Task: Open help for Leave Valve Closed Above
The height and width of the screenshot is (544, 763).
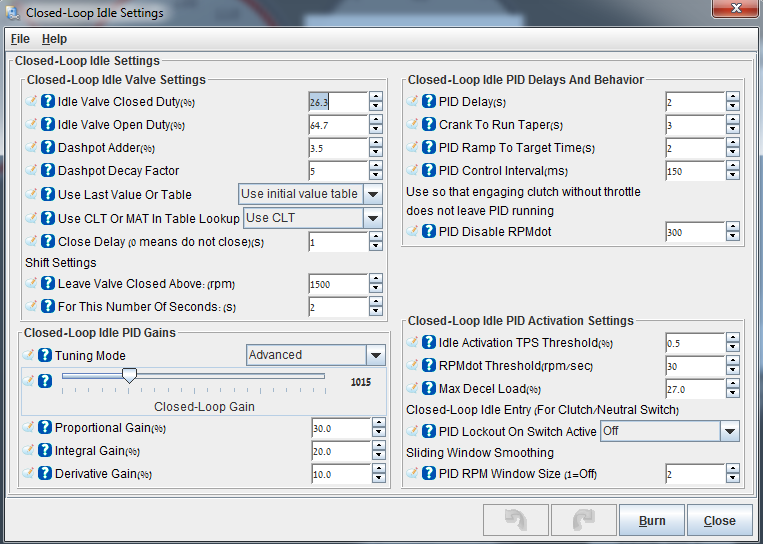Action: pyautogui.click(x=48, y=283)
